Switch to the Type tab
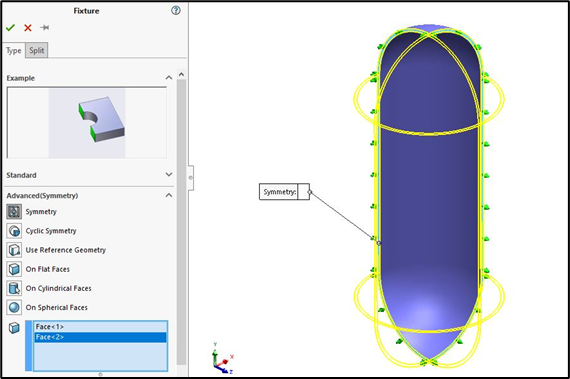Image resolution: width=570 pixels, height=379 pixels. pos(13,51)
